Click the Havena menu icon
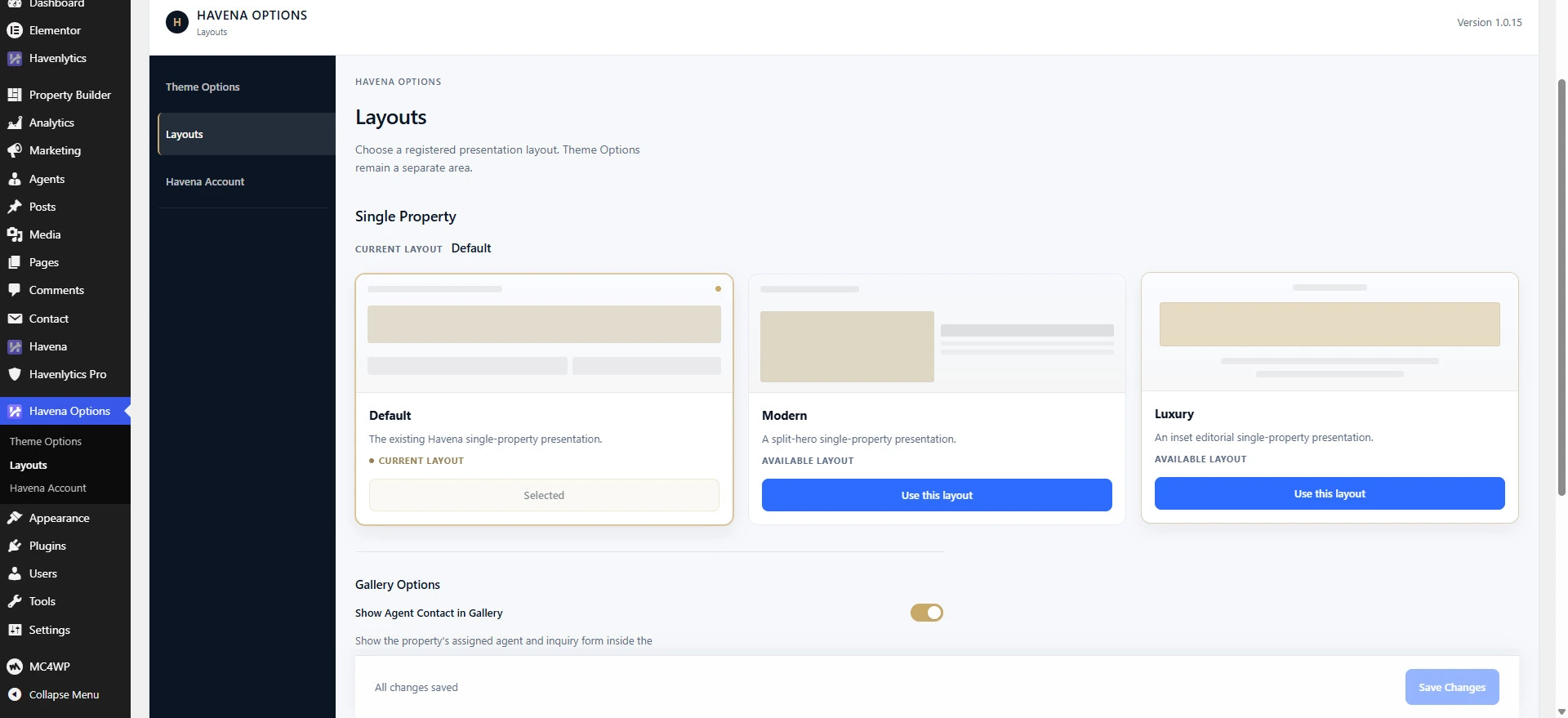This screenshot has height=718, width=1568. click(x=15, y=346)
